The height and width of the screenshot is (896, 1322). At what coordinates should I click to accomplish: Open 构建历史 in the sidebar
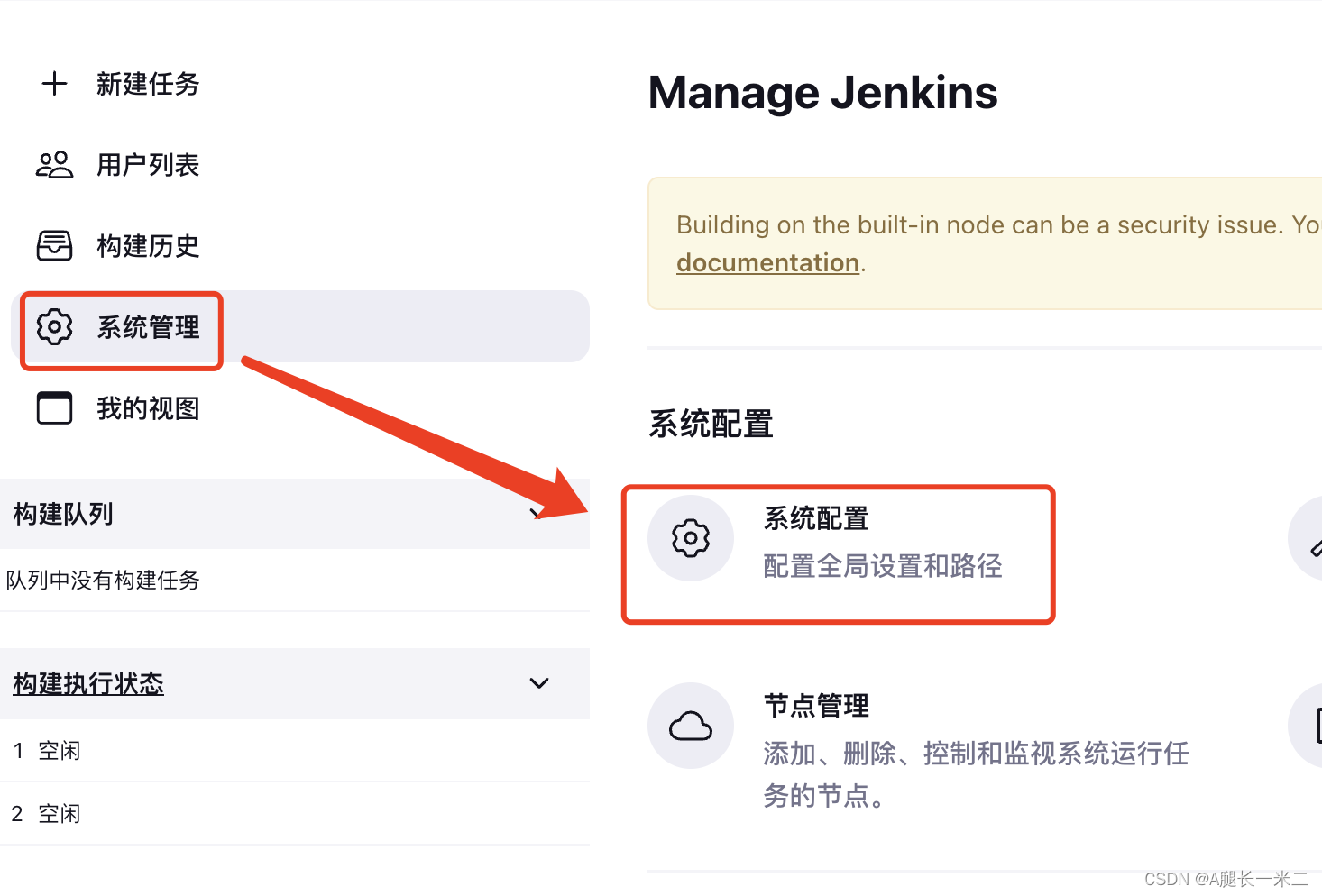148,246
